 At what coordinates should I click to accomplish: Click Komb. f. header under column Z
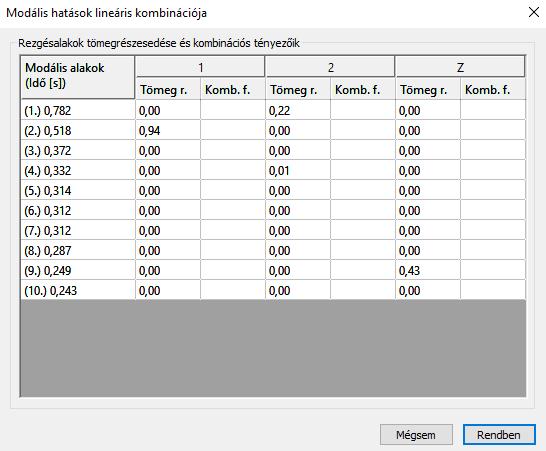(x=493, y=90)
